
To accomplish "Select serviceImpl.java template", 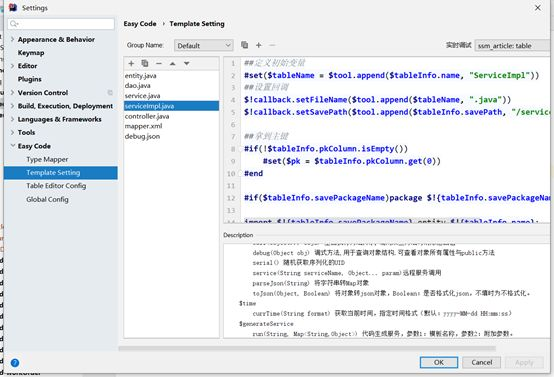I will [171, 106].
